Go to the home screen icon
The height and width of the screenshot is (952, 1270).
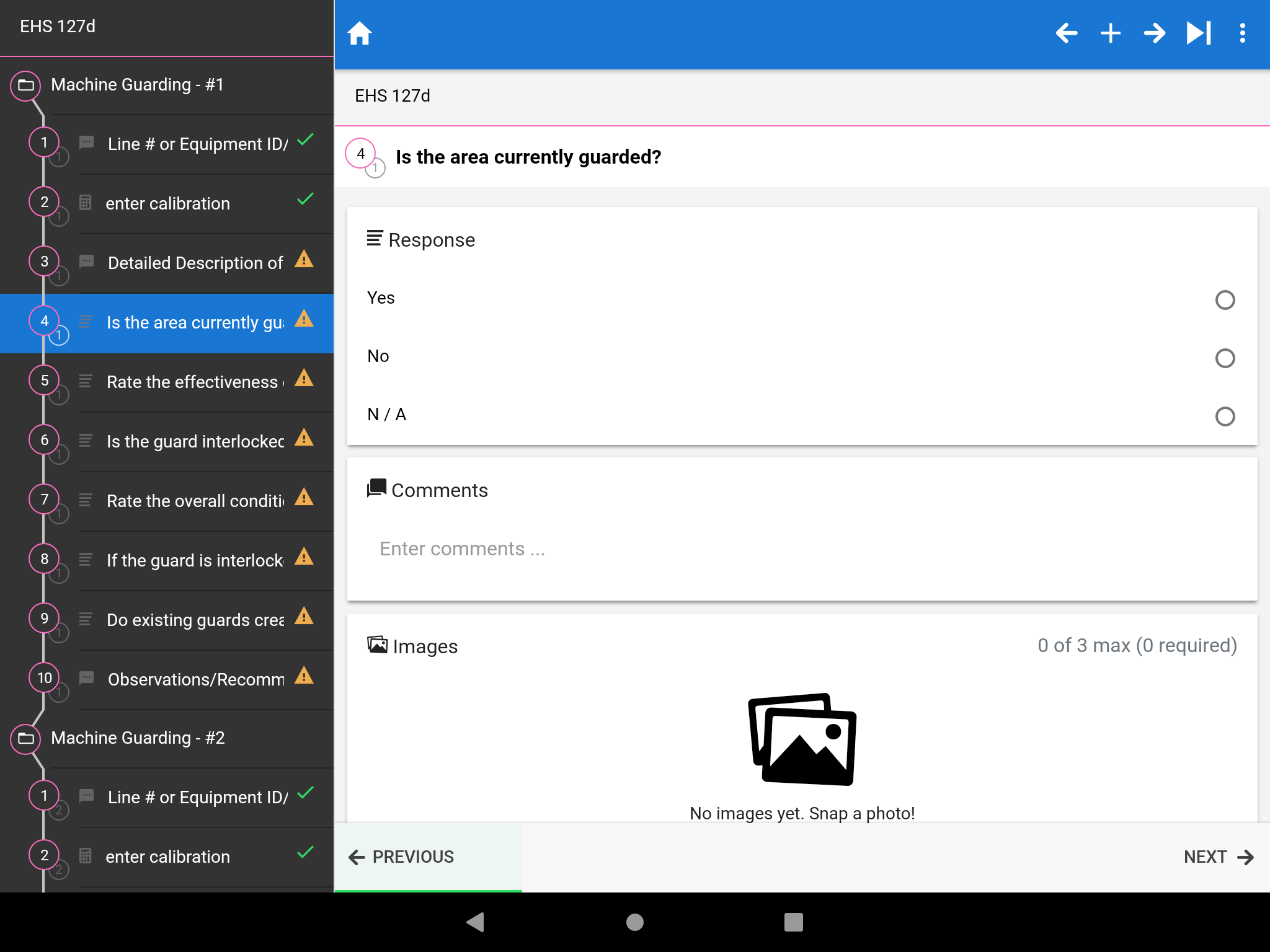(x=359, y=33)
